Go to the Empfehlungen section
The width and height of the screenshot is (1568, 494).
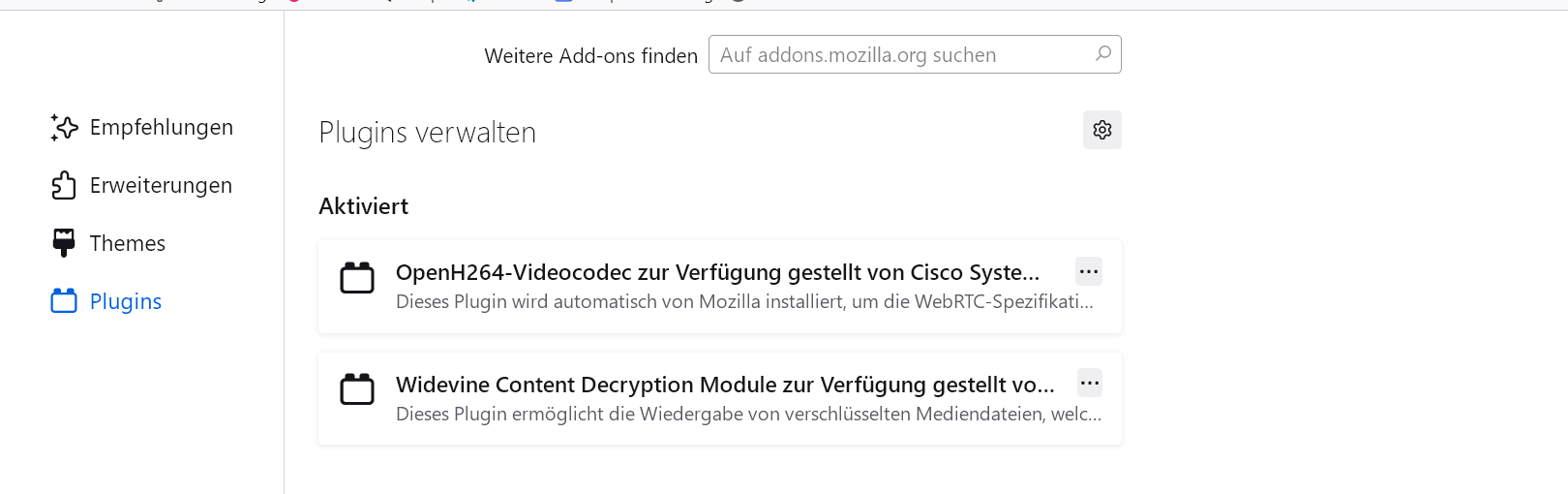tap(161, 127)
